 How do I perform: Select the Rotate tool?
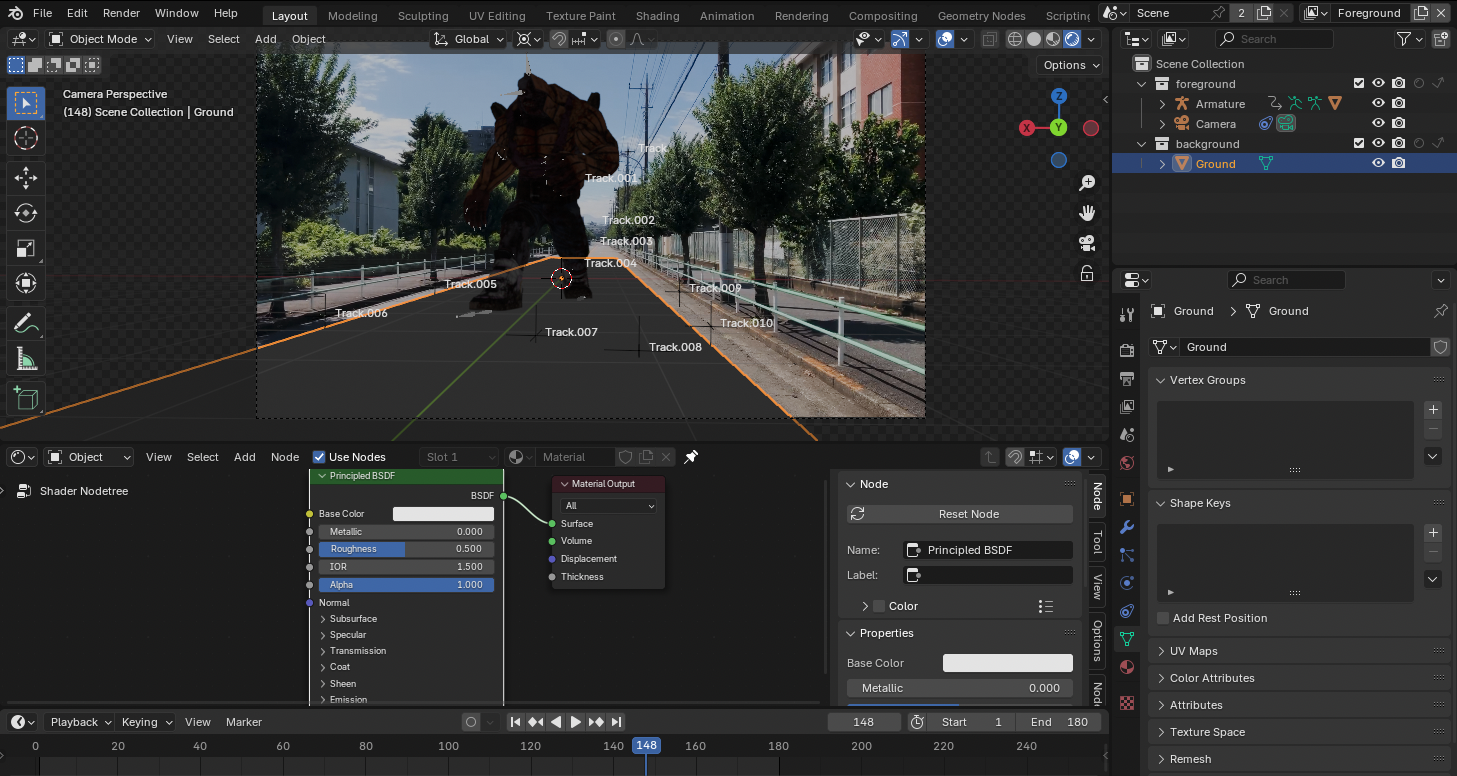(26, 213)
